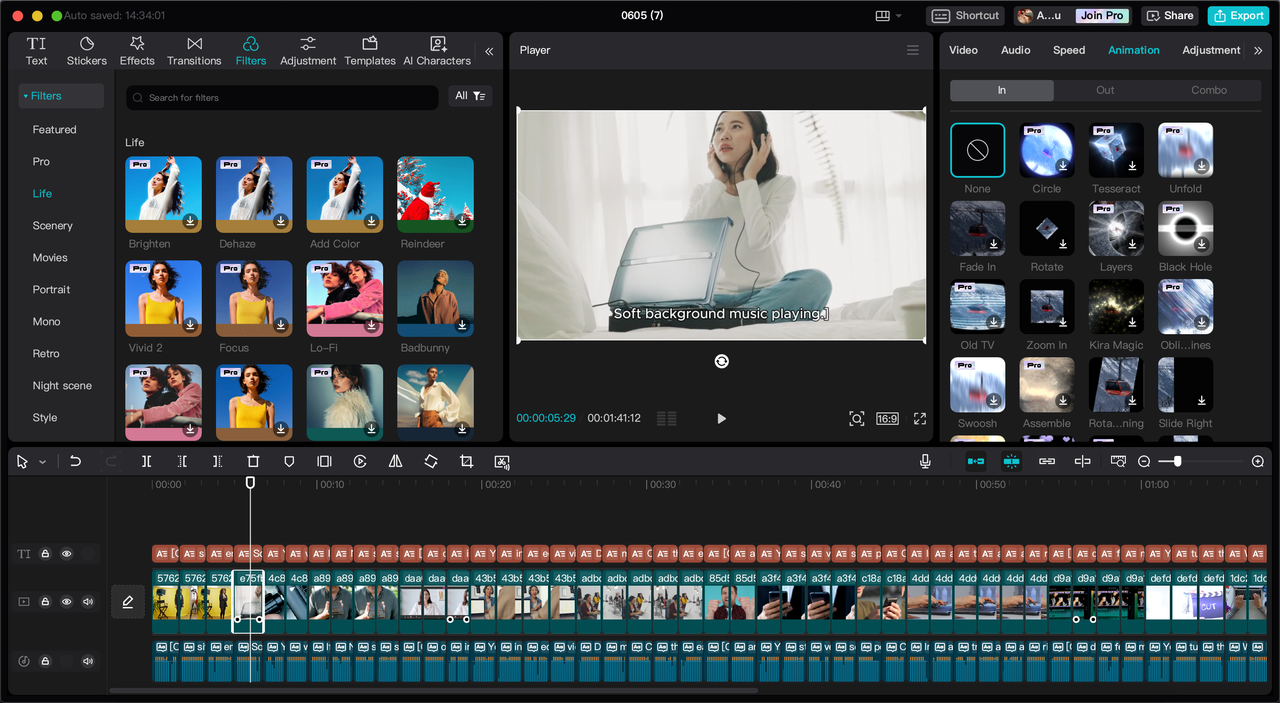
Task: Click the microphone Record voiceover icon
Action: tap(925, 461)
